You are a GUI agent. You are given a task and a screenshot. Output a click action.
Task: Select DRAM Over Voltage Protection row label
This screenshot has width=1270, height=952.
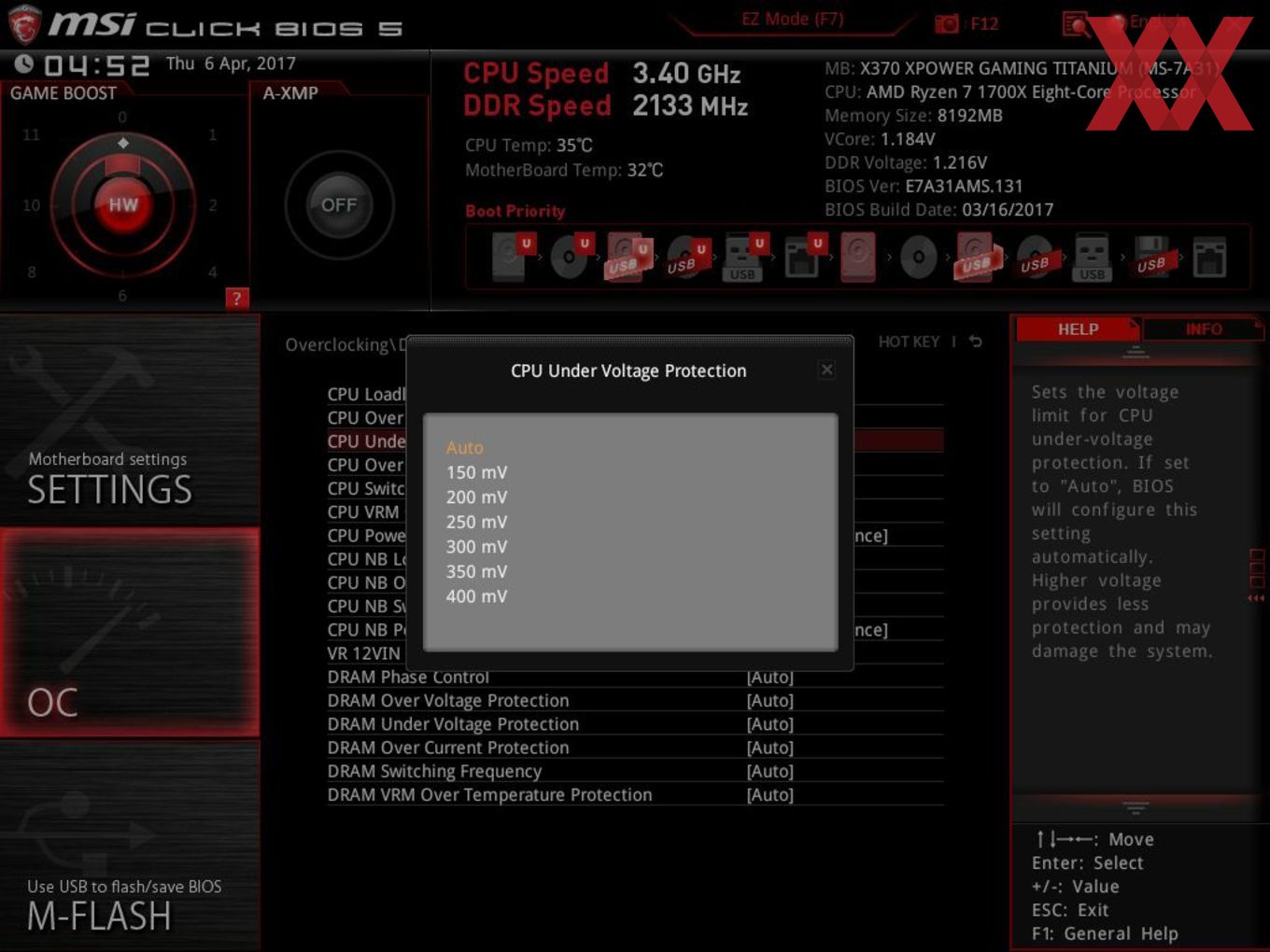point(448,701)
